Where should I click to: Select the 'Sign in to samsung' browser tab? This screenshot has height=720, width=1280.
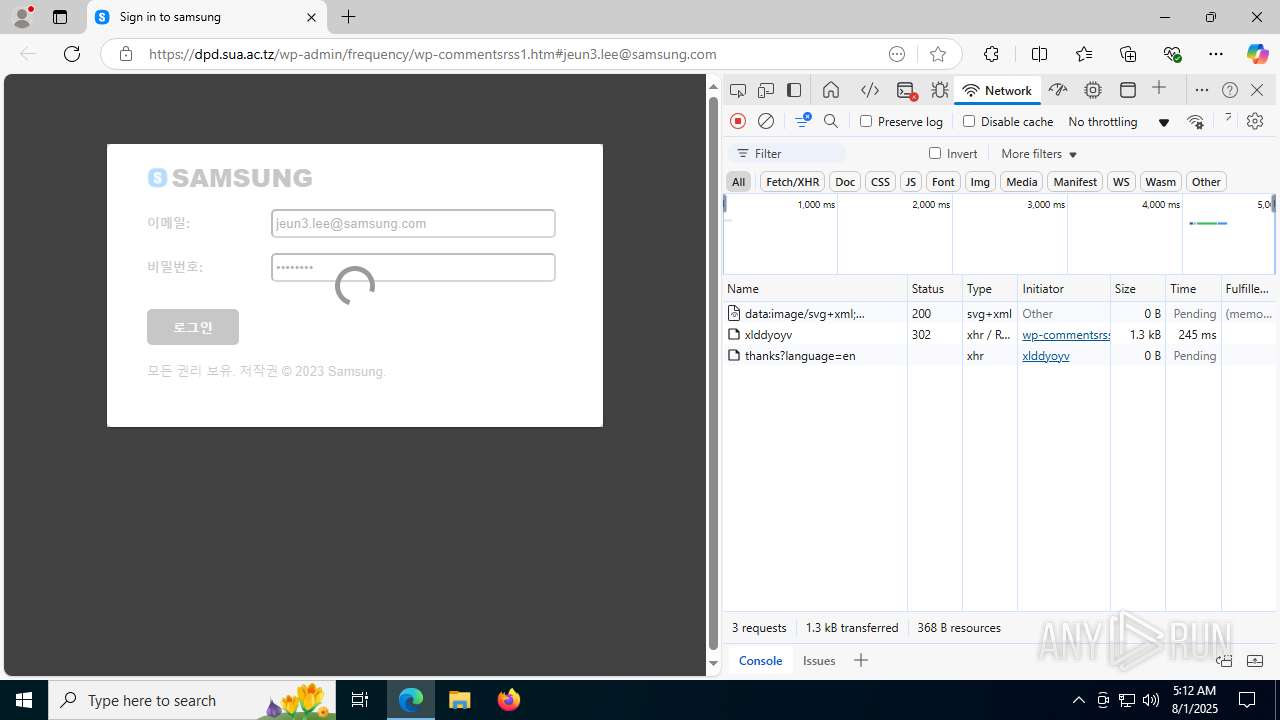[x=207, y=17]
